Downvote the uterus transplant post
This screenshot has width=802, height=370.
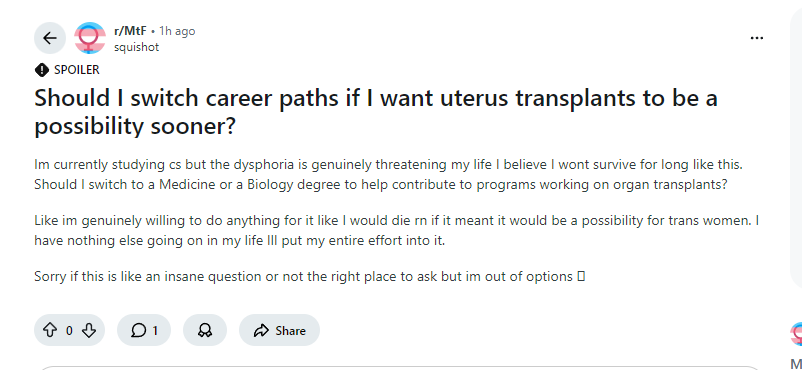[x=89, y=330]
